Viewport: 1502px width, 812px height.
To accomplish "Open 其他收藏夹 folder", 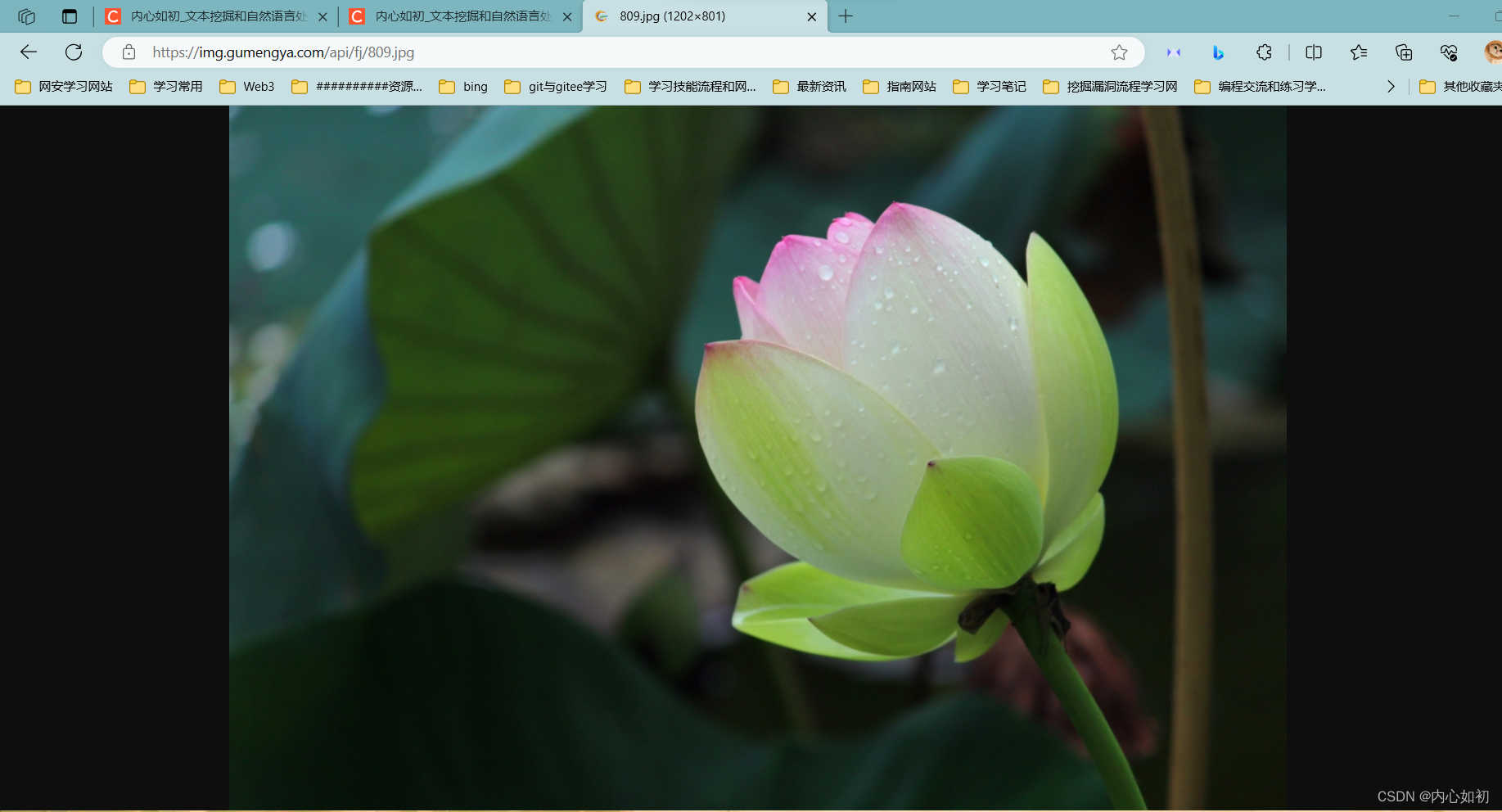I will tap(1460, 87).
